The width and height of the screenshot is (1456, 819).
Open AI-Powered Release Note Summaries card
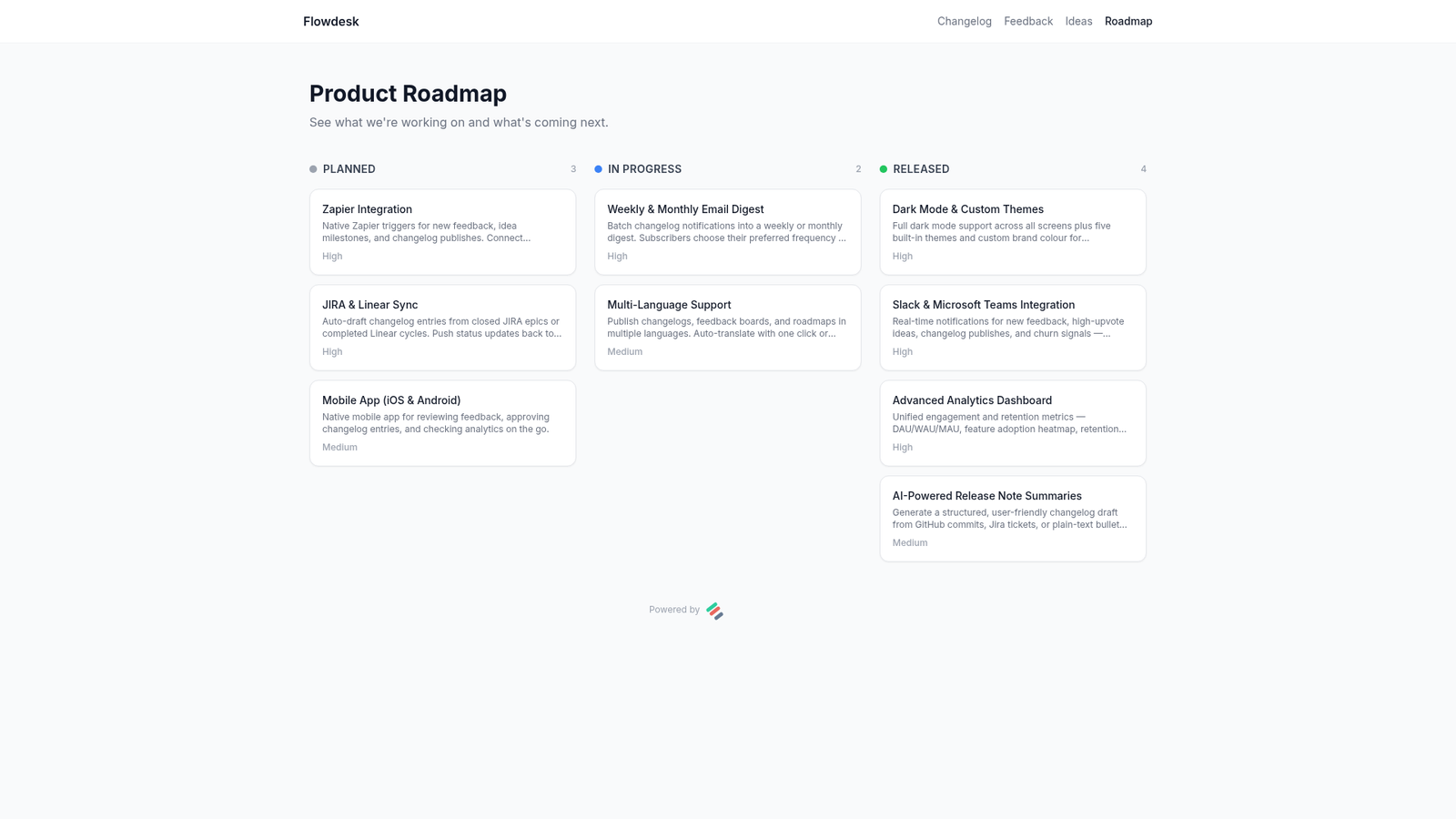(x=1013, y=519)
